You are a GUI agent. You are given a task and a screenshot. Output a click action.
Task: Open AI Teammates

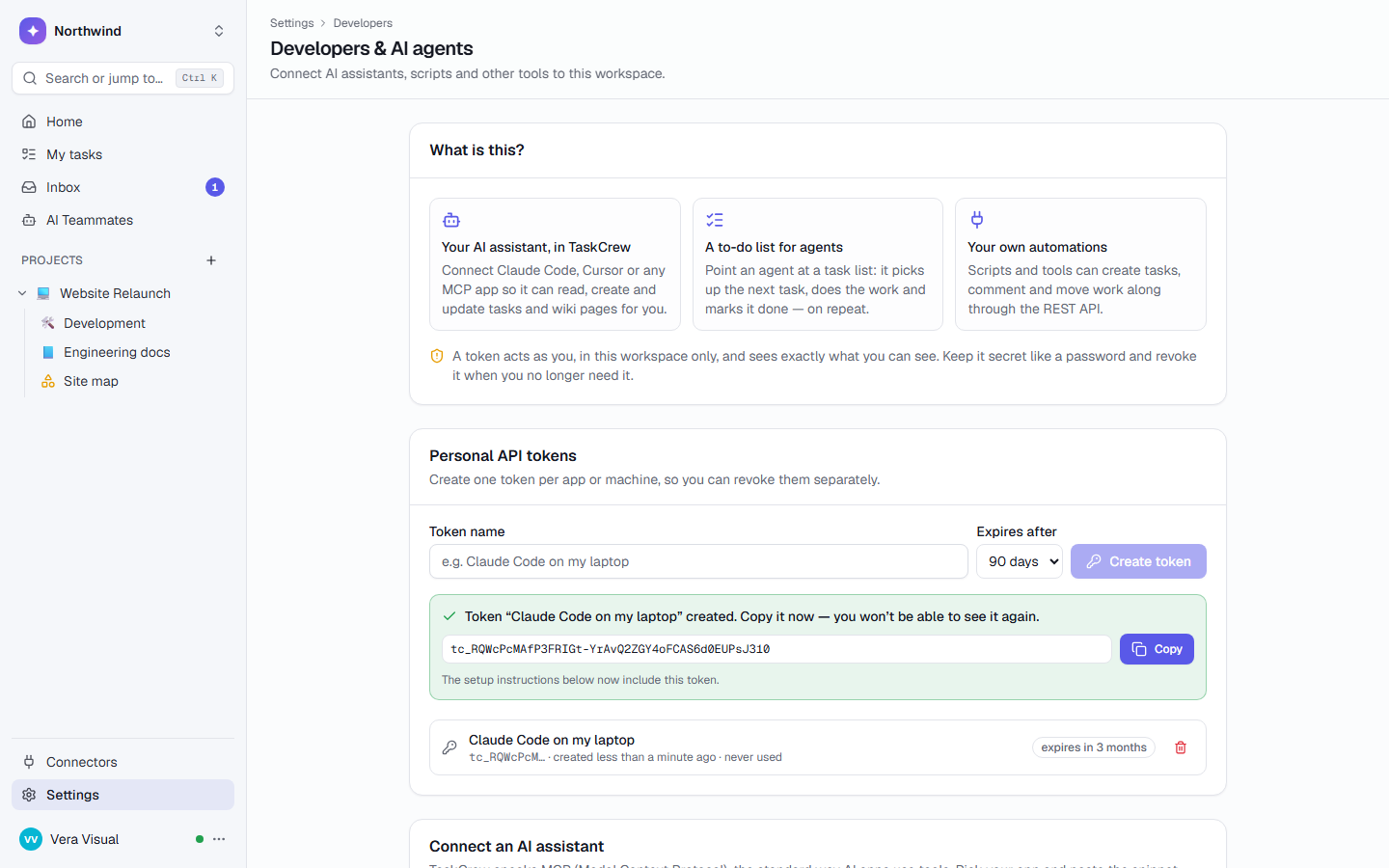click(x=123, y=220)
